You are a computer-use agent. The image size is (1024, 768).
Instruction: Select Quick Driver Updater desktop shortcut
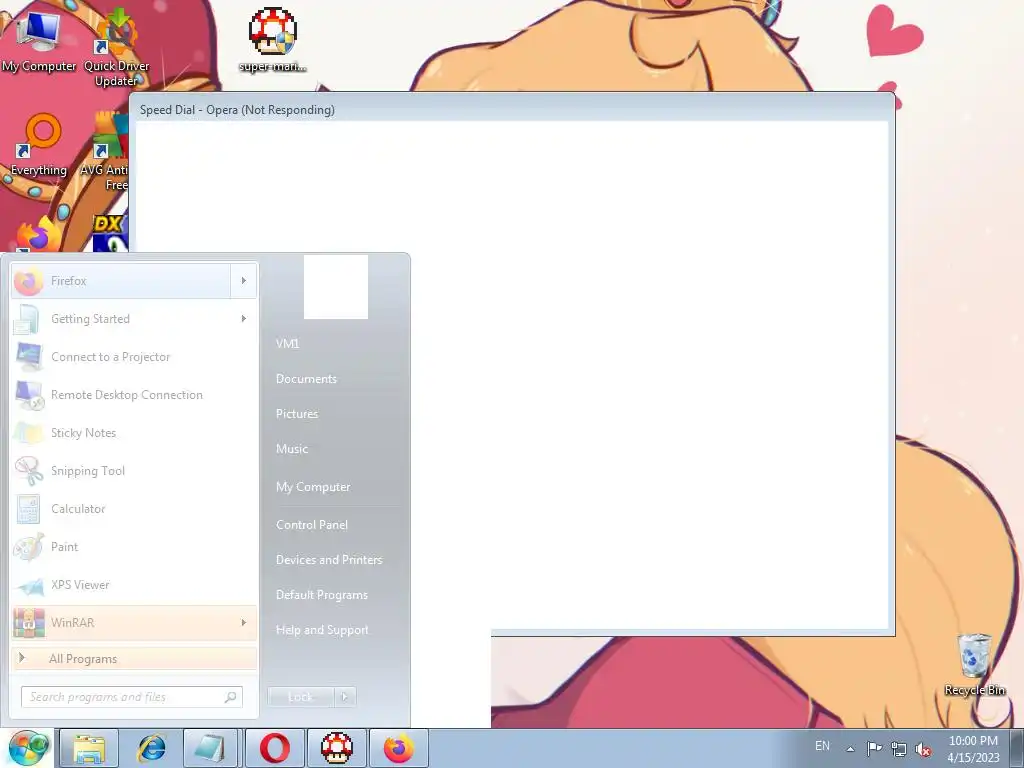click(x=117, y=47)
